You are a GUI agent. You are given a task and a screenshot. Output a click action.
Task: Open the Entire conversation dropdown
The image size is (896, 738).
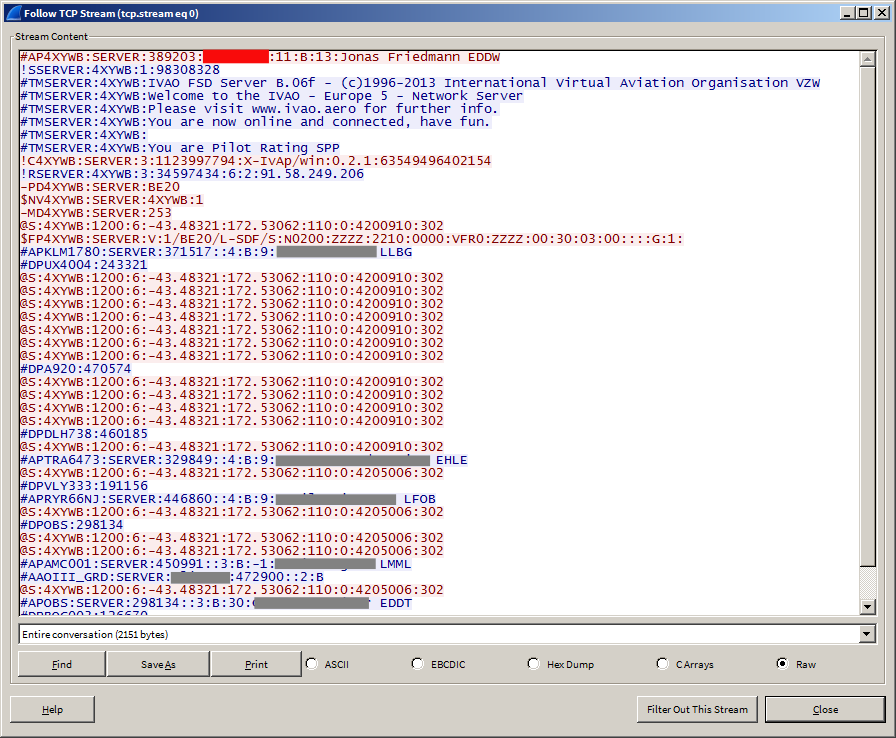866,634
